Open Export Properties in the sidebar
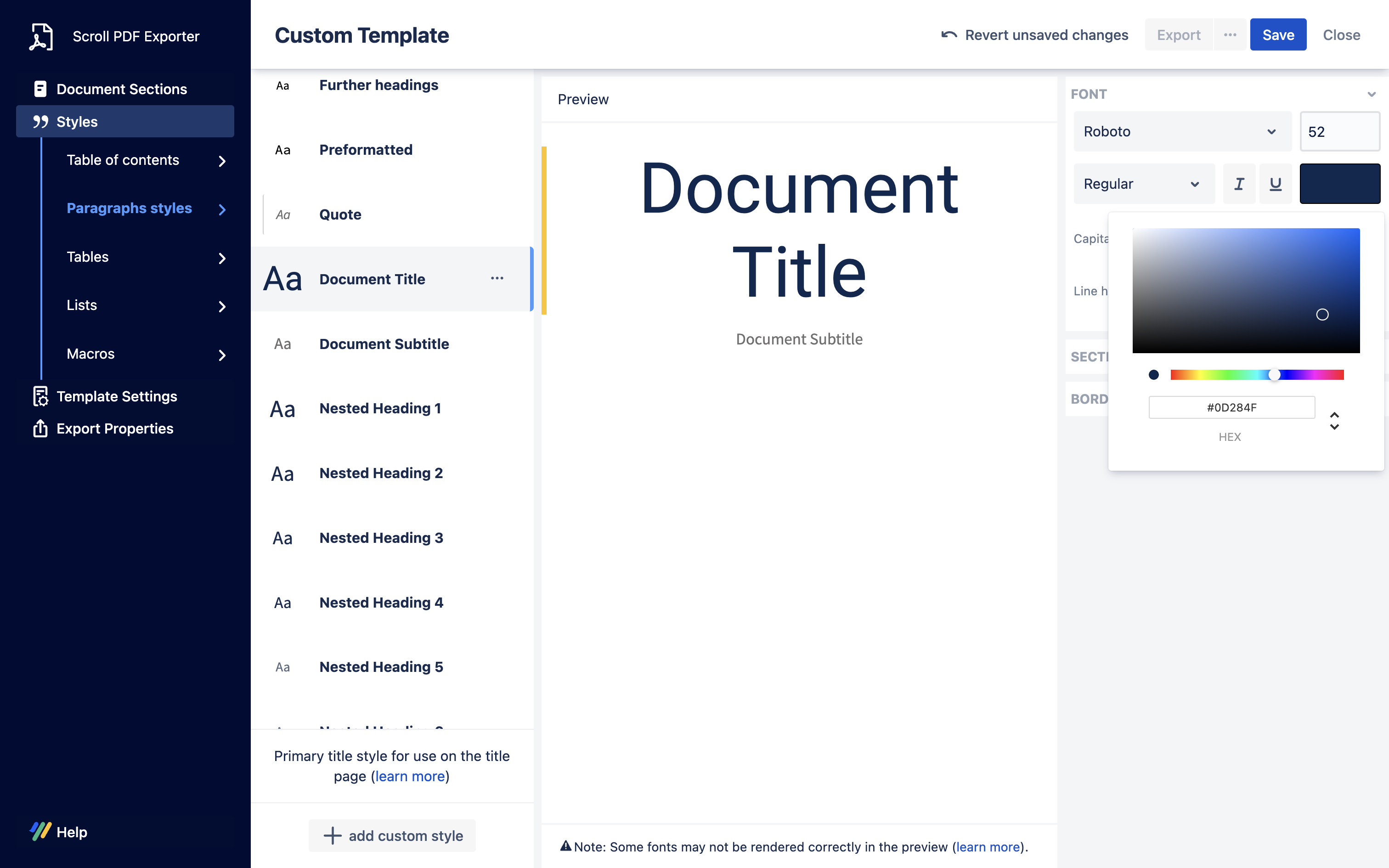Viewport: 1389px width, 868px height. click(114, 428)
